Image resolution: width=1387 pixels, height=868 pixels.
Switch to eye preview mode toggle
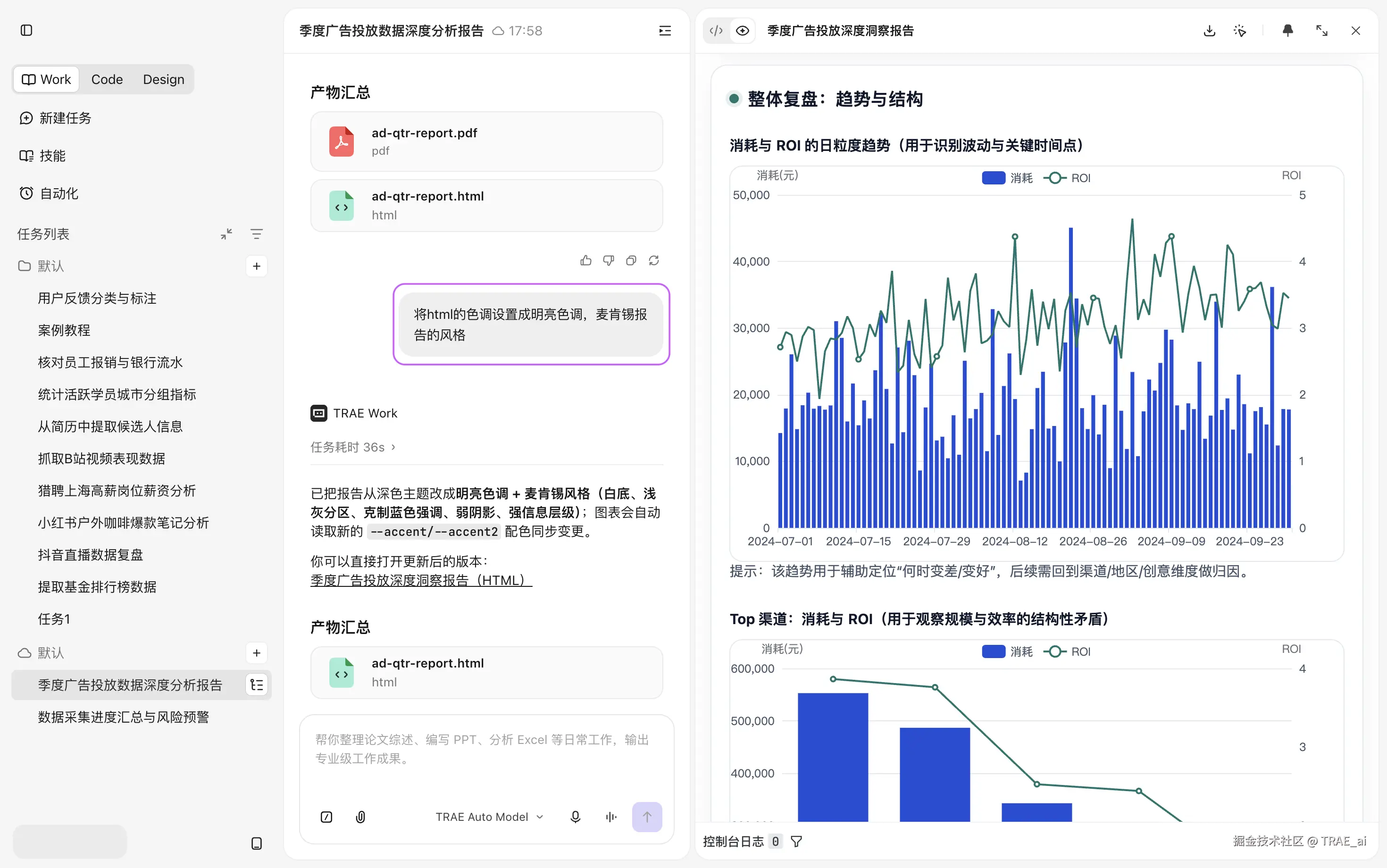(x=742, y=31)
